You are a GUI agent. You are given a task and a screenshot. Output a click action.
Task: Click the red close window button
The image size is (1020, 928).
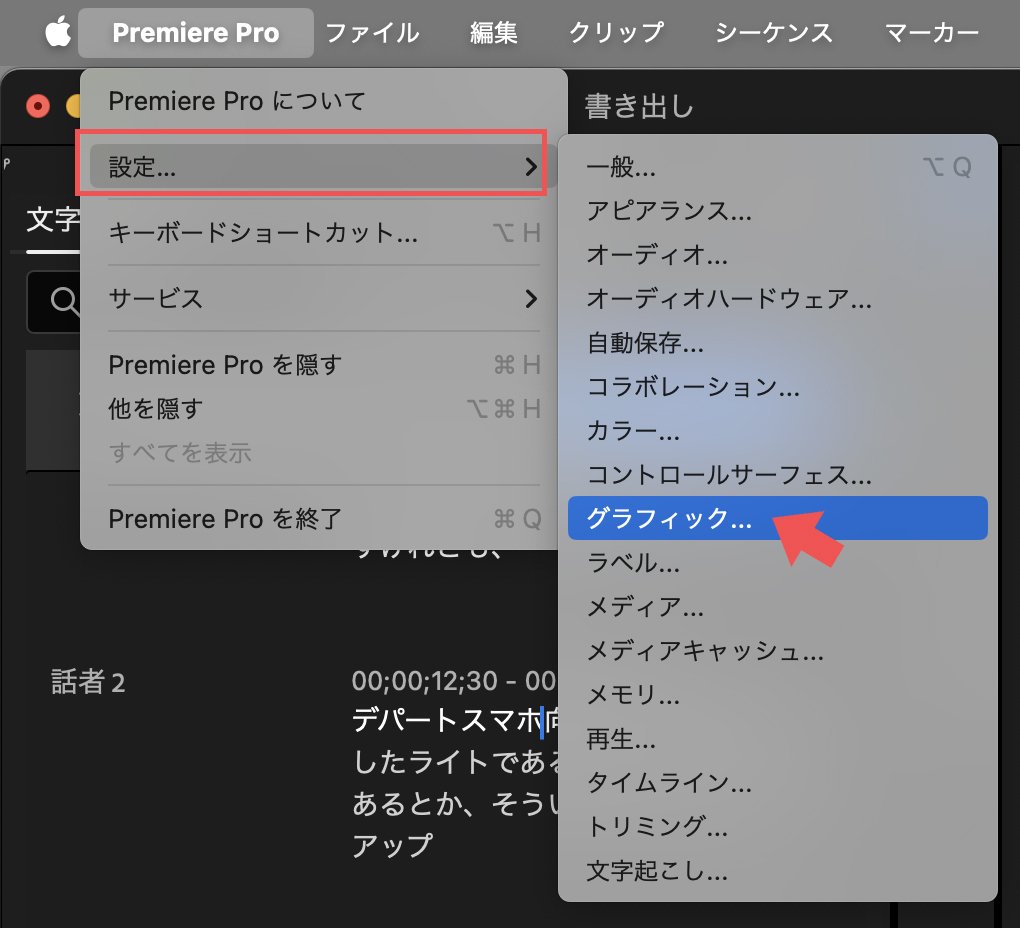tap(38, 106)
